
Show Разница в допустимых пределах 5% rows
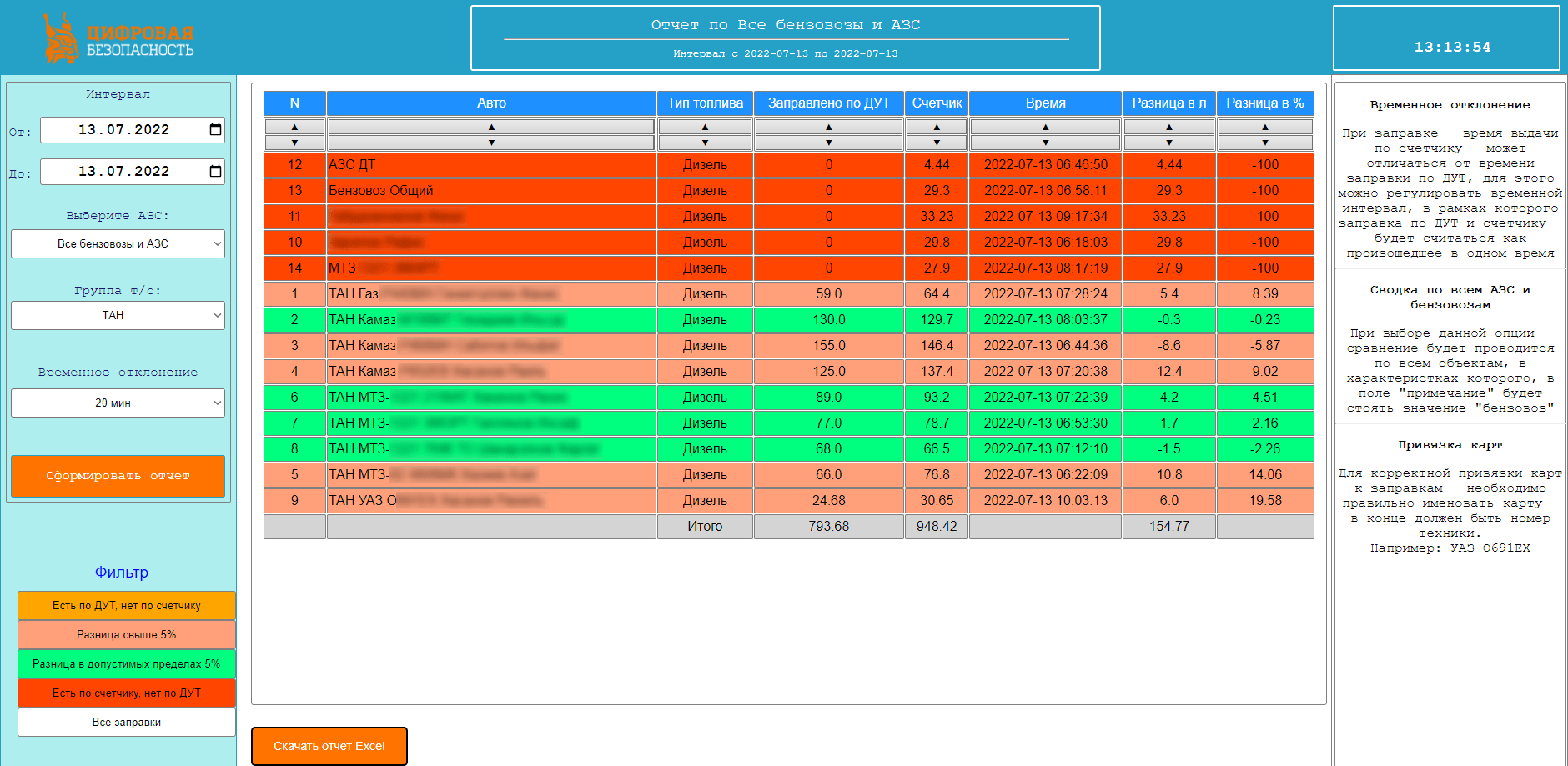(x=127, y=664)
